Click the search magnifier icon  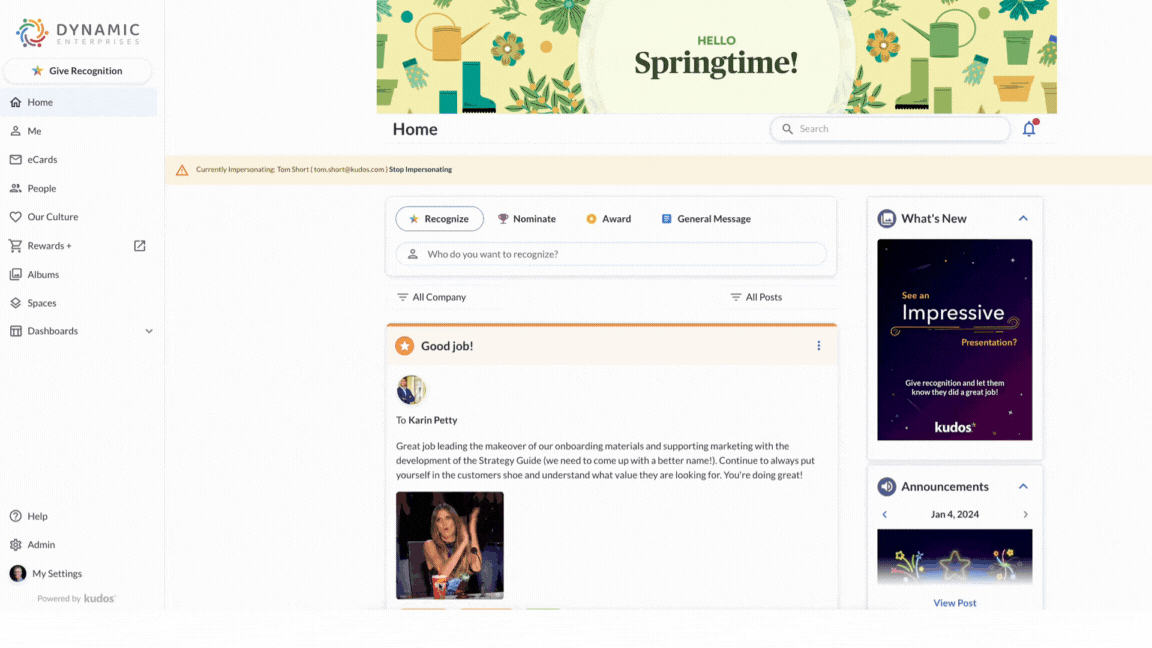tap(787, 129)
